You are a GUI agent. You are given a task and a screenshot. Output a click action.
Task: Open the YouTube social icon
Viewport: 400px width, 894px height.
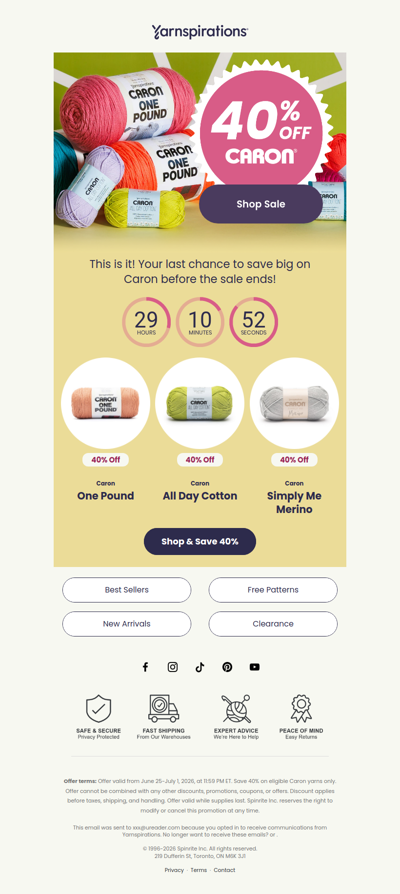point(255,667)
